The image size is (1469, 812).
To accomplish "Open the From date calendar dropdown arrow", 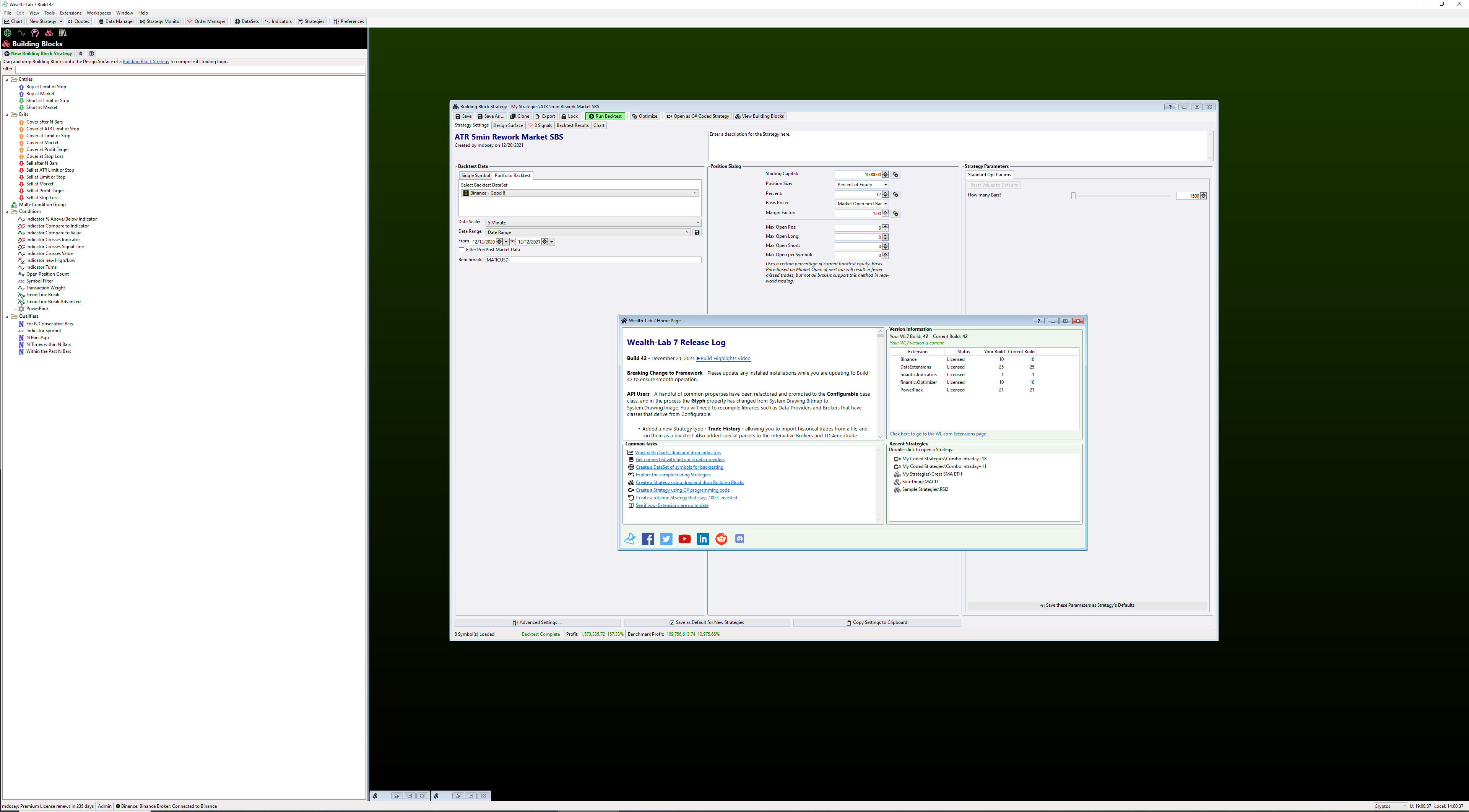I will tap(506, 242).
